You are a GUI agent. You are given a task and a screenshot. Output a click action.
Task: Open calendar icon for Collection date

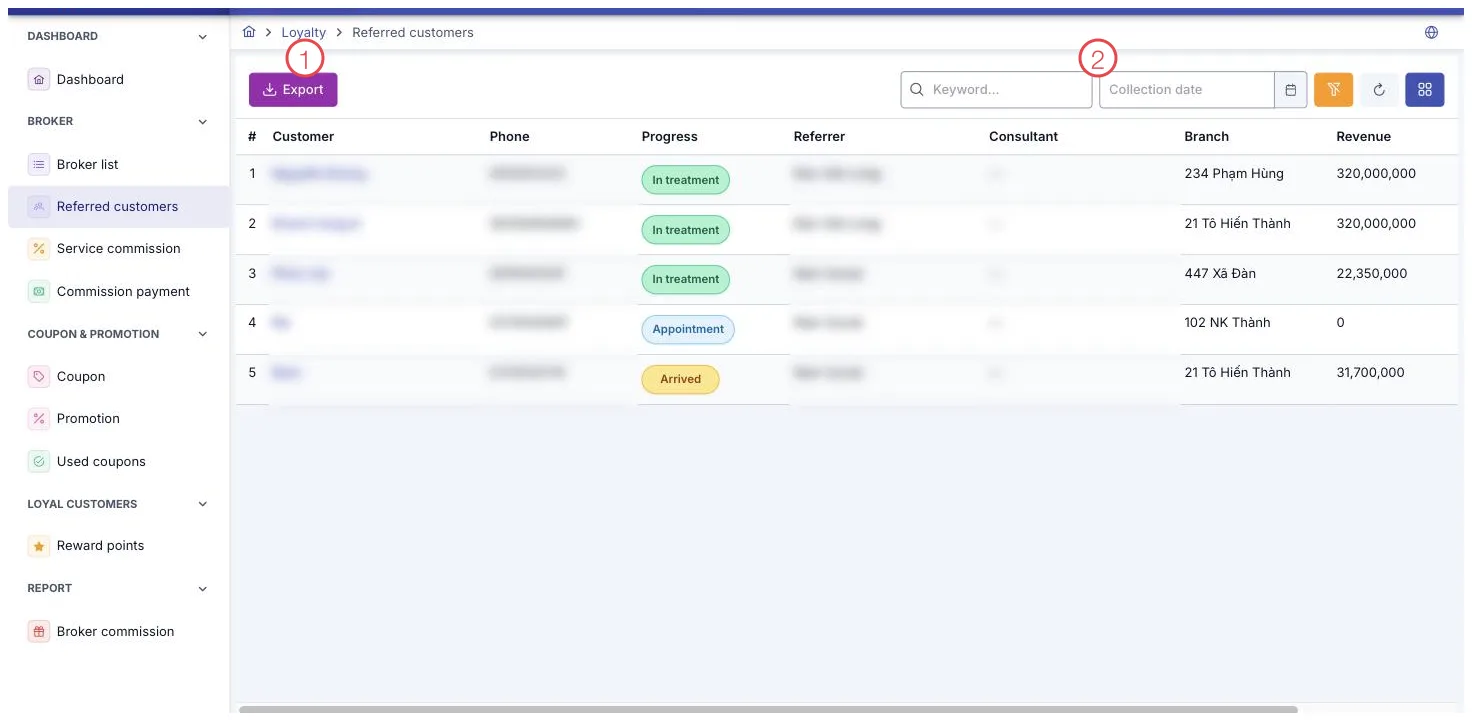(x=1290, y=89)
